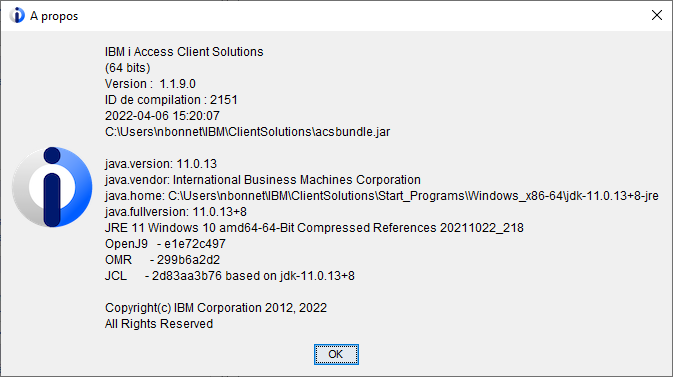The height and width of the screenshot is (377, 673).
Task: Click the OpenJ9 e1e72c497 line
Action: (165, 244)
